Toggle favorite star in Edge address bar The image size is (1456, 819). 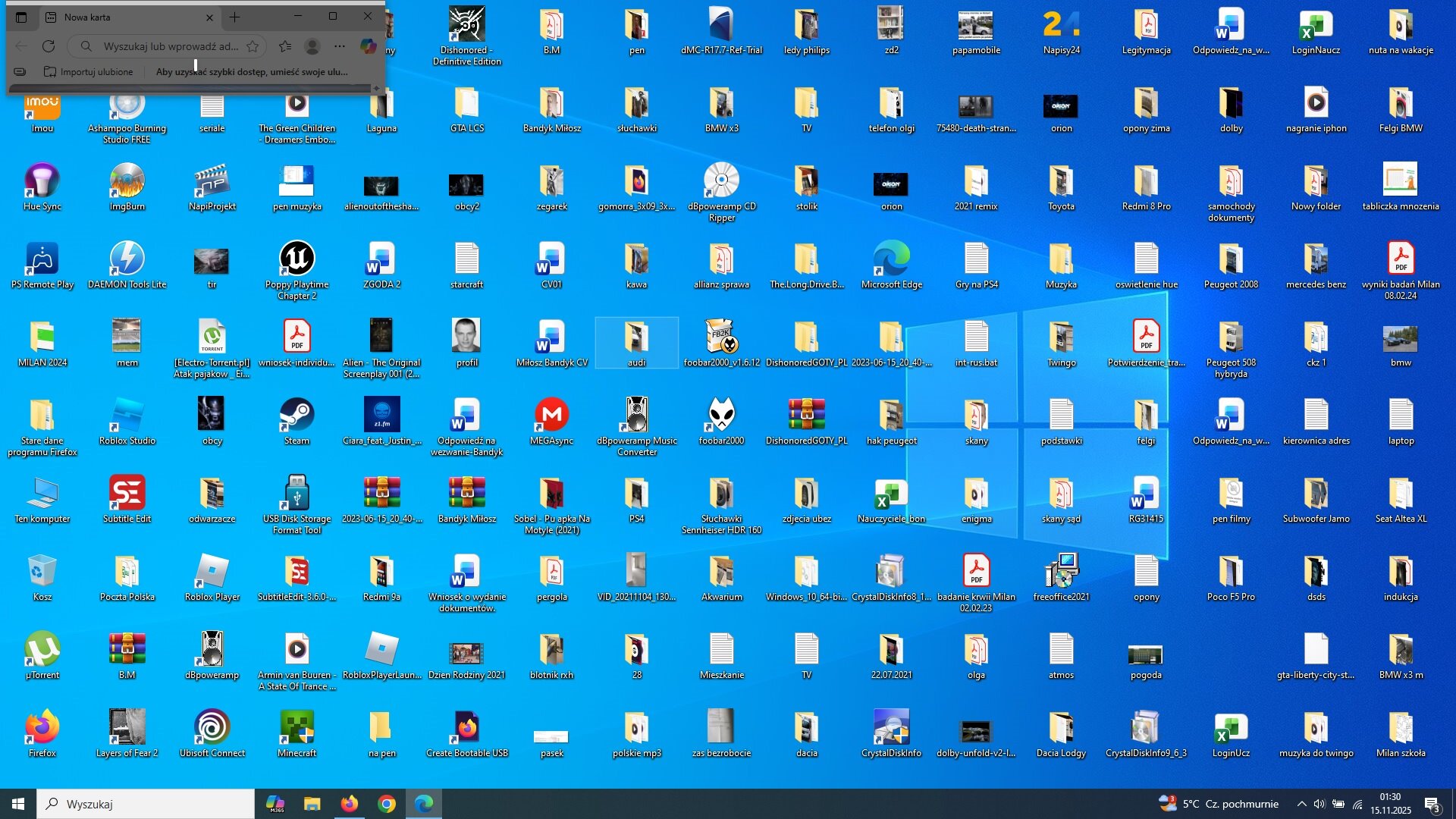click(253, 46)
